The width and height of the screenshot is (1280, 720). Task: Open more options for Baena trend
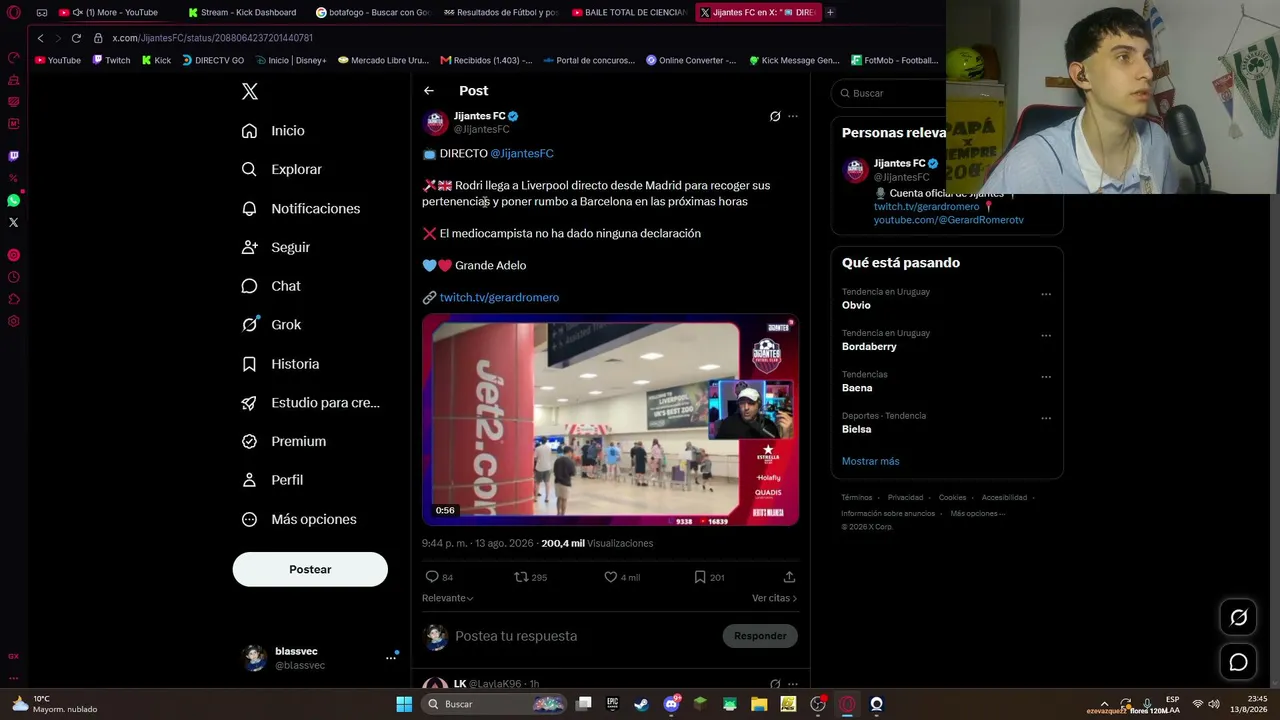coord(1046,377)
